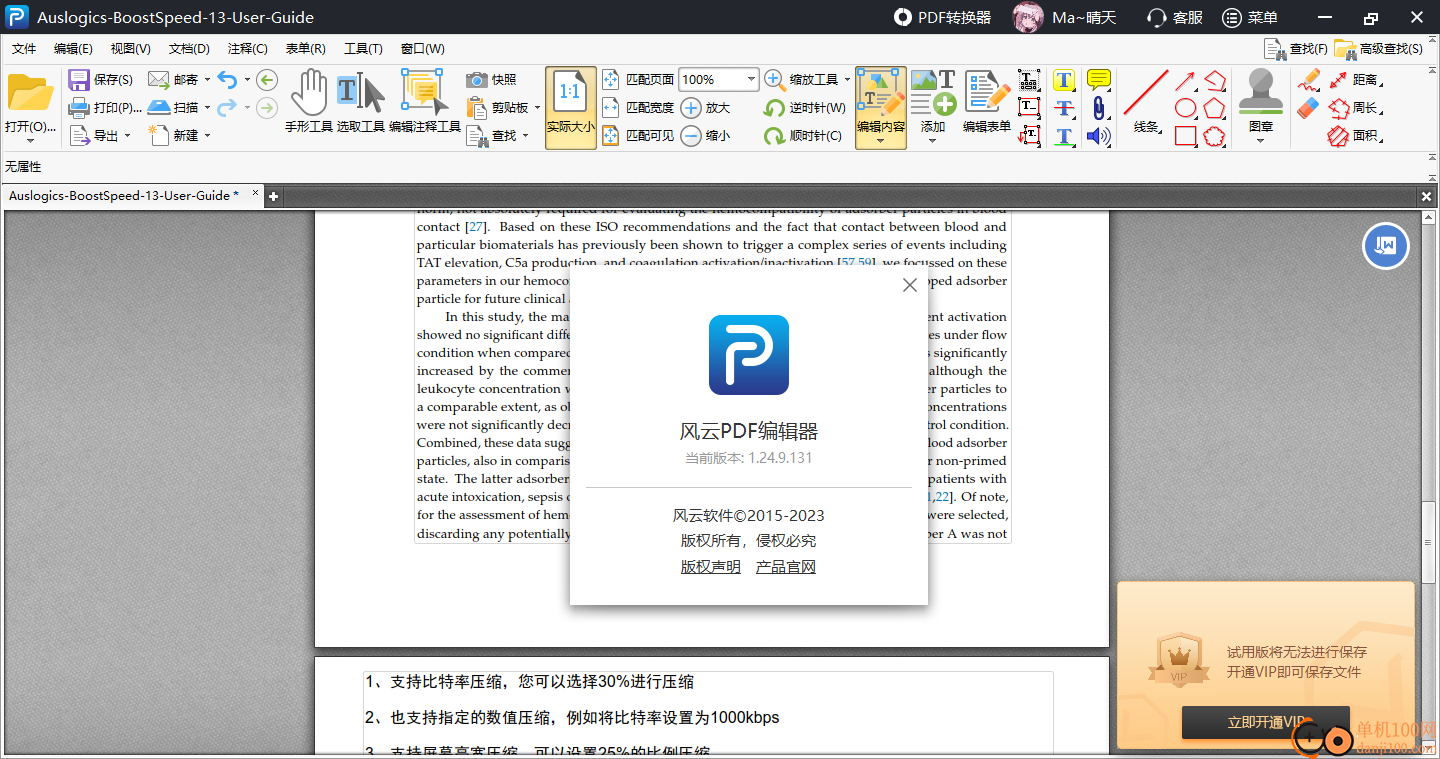Screen dimensions: 1440x759
Task: Select the speaker Sound annotation tool
Action: [x=1099, y=136]
